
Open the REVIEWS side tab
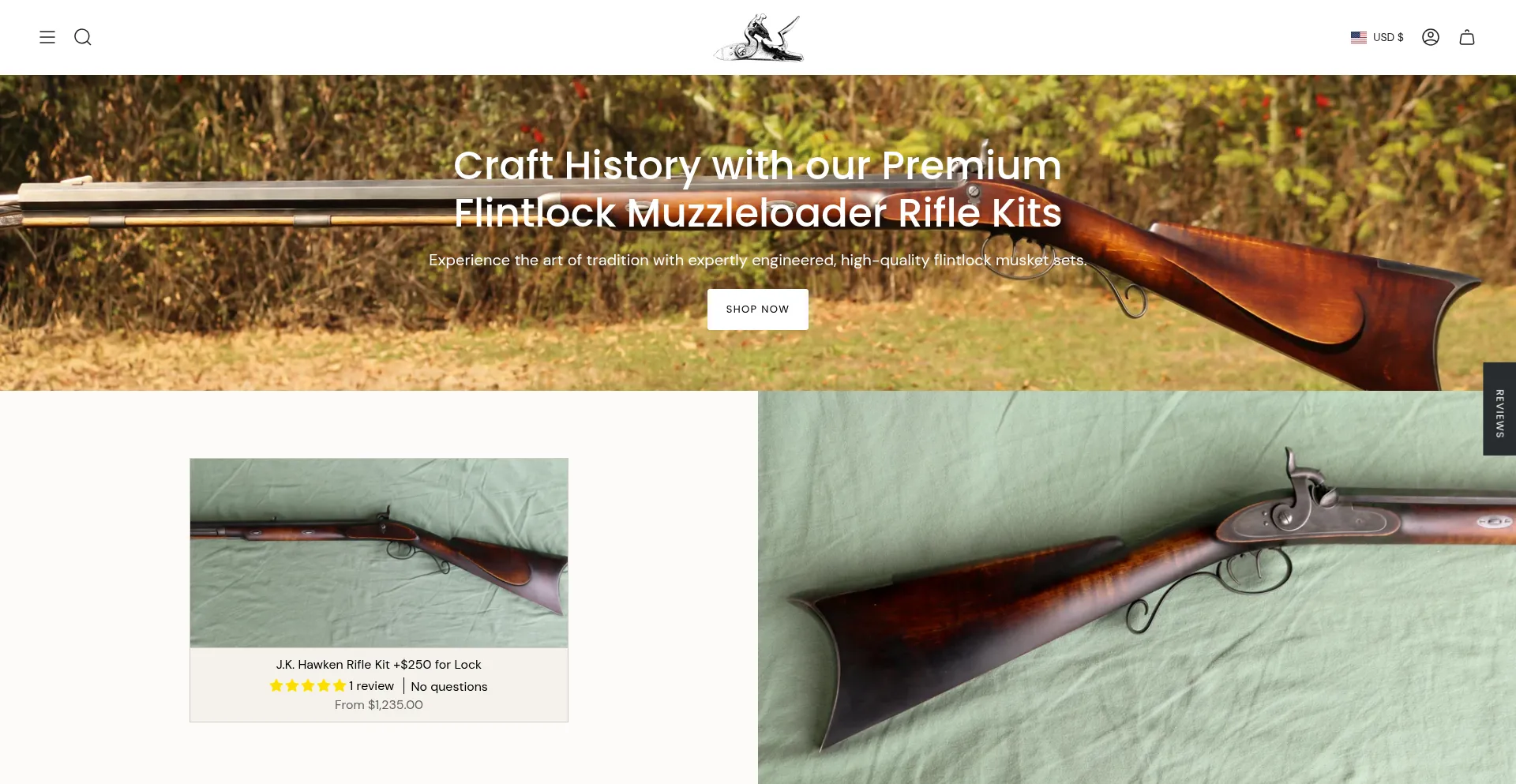[1499, 409]
